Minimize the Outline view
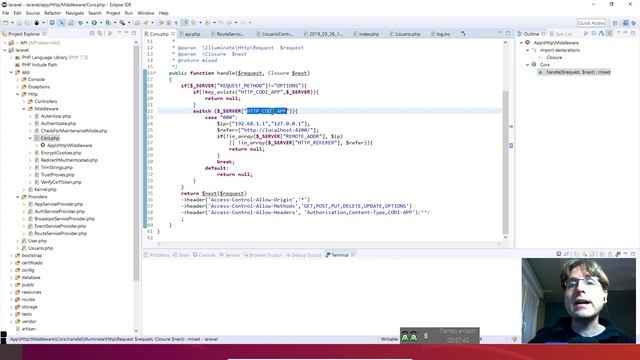 [626, 33]
